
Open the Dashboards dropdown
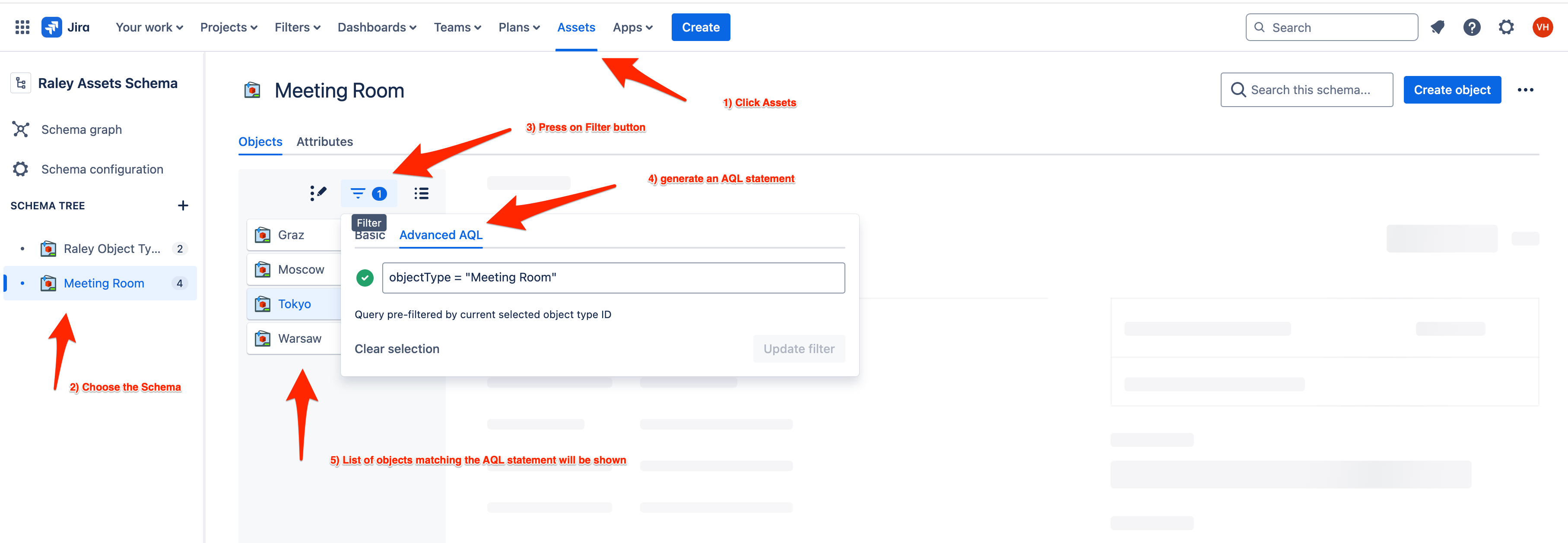coord(377,27)
